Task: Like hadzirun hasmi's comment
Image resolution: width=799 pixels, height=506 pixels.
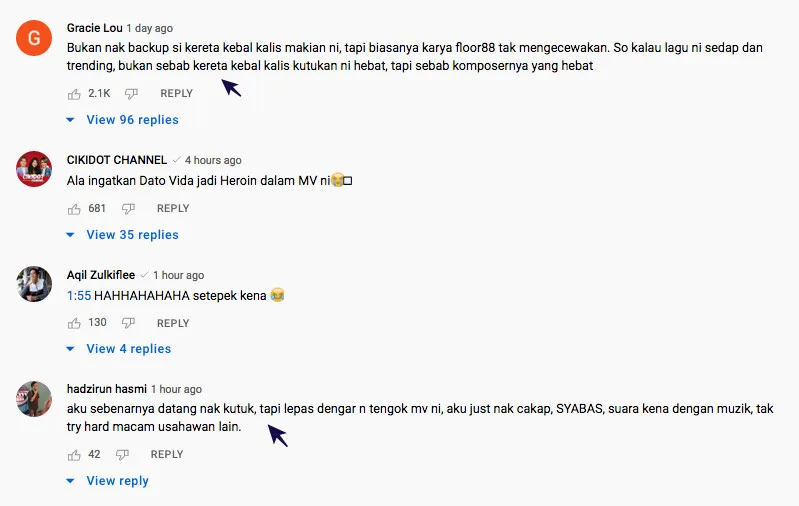Action: pos(74,455)
